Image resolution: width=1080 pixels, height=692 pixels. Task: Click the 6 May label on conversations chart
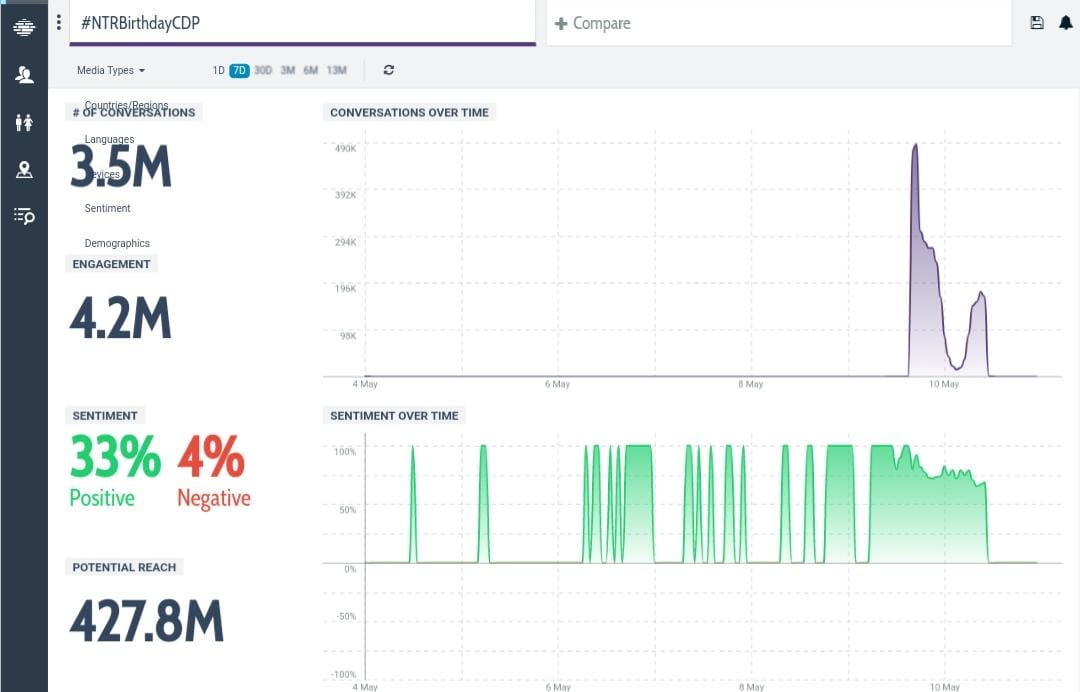[x=557, y=384]
